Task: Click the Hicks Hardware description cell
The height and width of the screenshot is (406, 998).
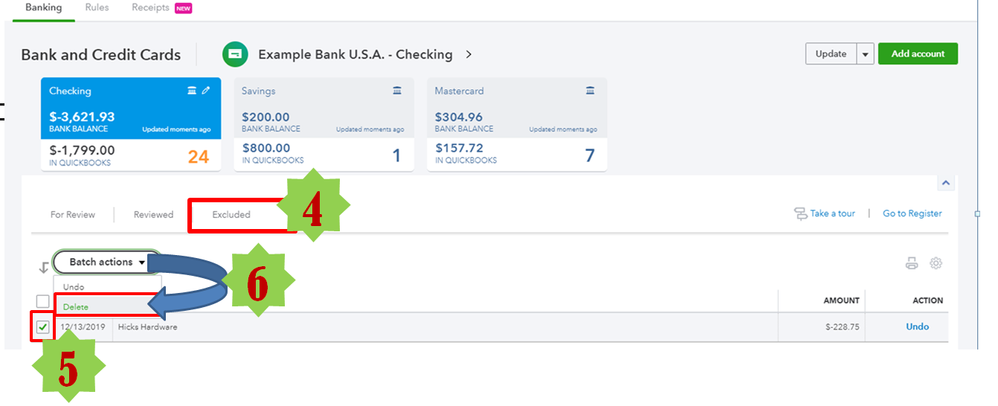Action: point(148,327)
